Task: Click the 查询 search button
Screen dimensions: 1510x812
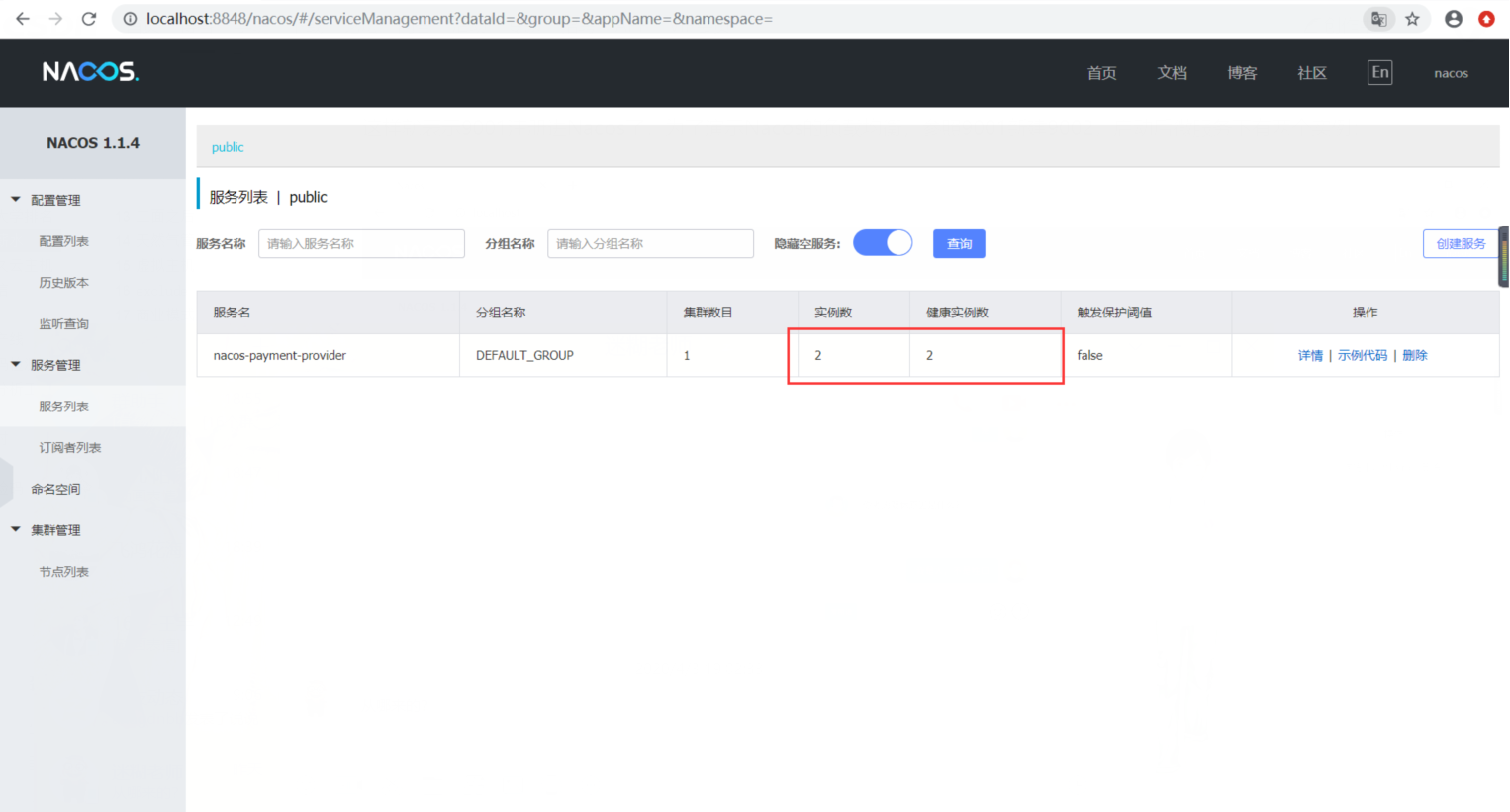Action: click(x=958, y=244)
